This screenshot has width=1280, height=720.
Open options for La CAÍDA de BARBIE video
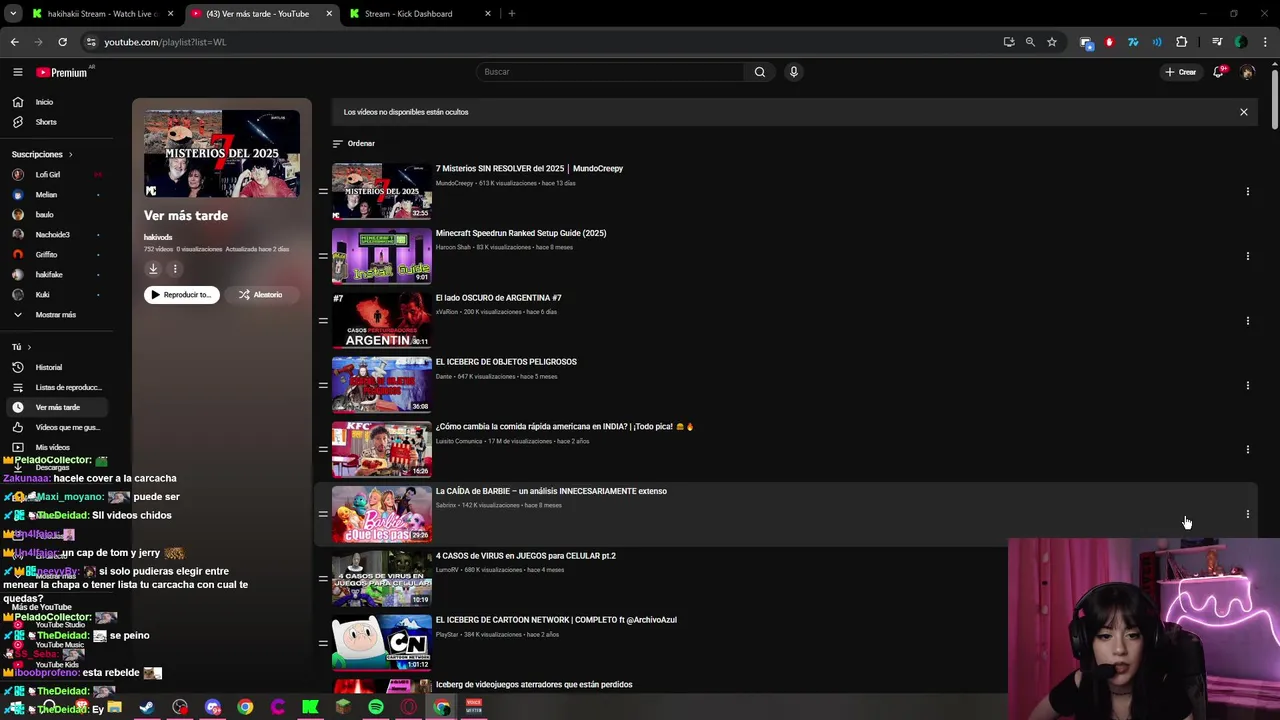[x=1247, y=514]
